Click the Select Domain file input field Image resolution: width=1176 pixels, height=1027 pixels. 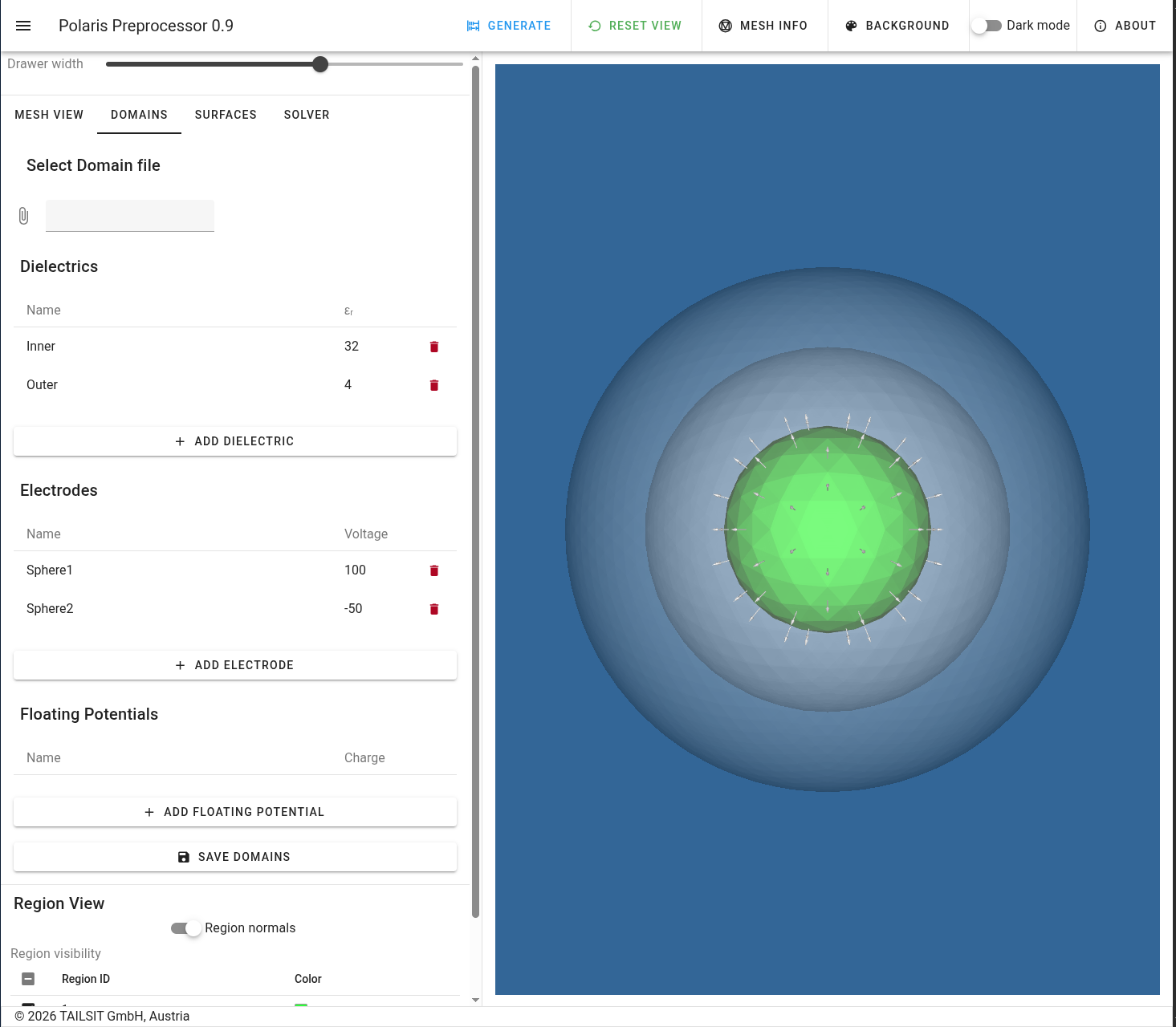tap(130, 216)
